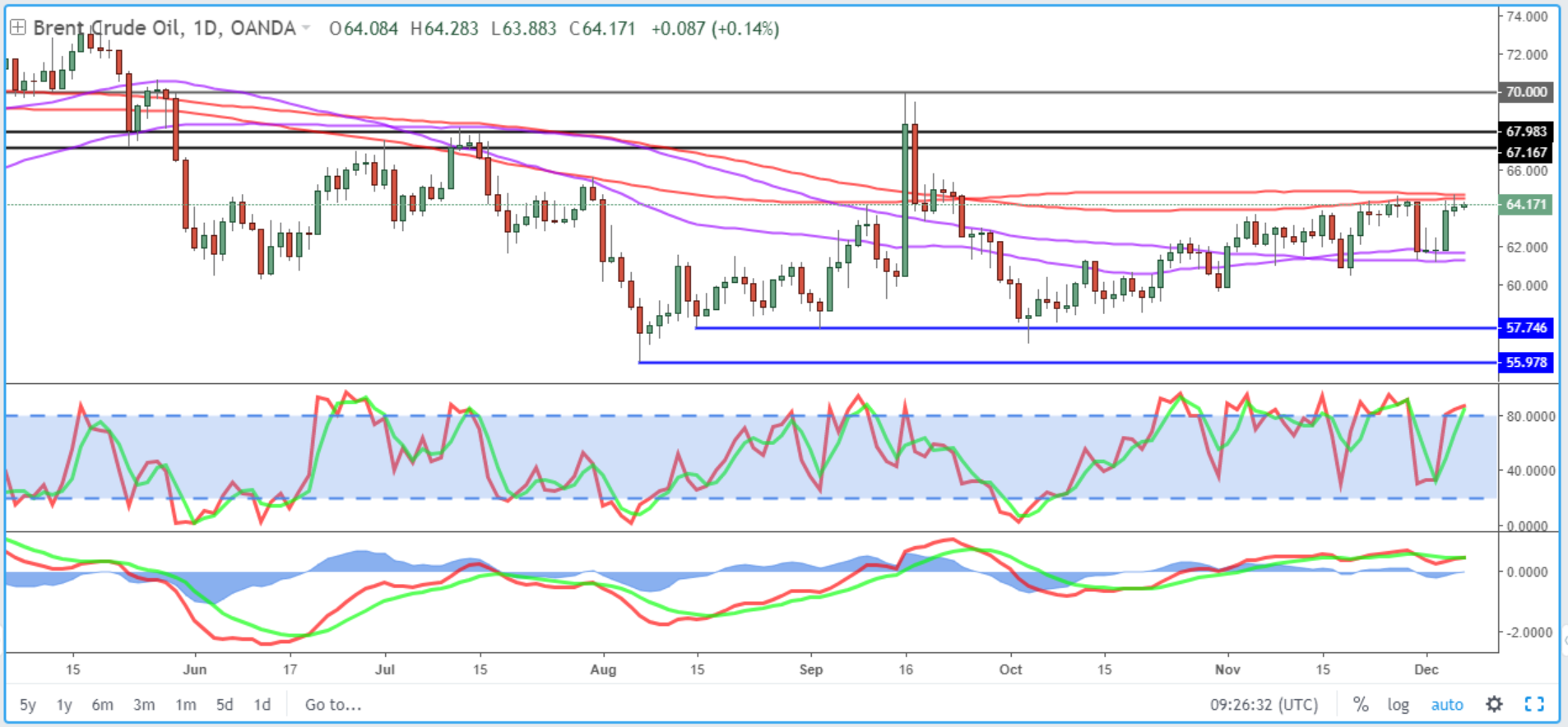The width and height of the screenshot is (1568, 727).
Task: Select the 55.978 support line label
Action: 1526,362
